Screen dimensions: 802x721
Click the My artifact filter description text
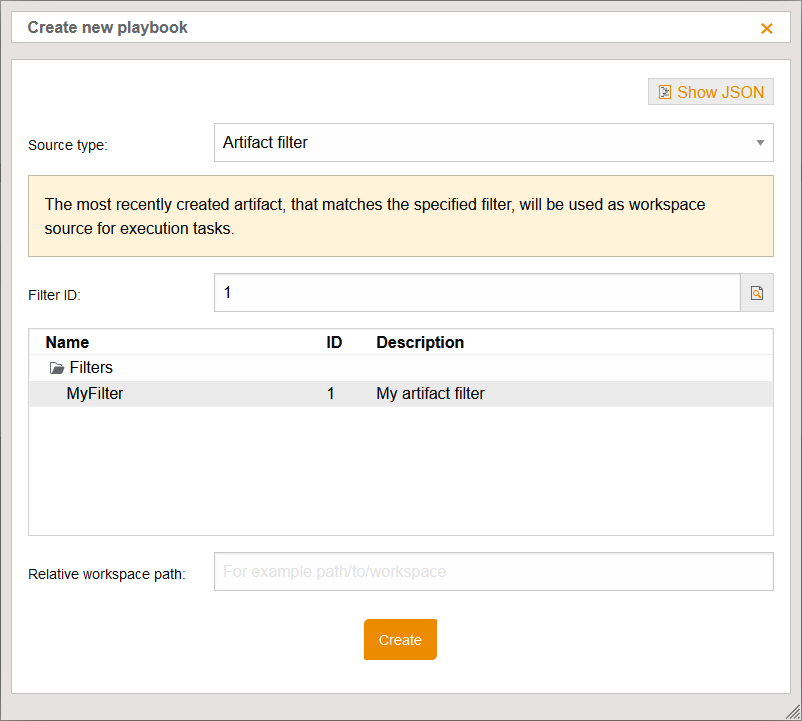click(430, 393)
